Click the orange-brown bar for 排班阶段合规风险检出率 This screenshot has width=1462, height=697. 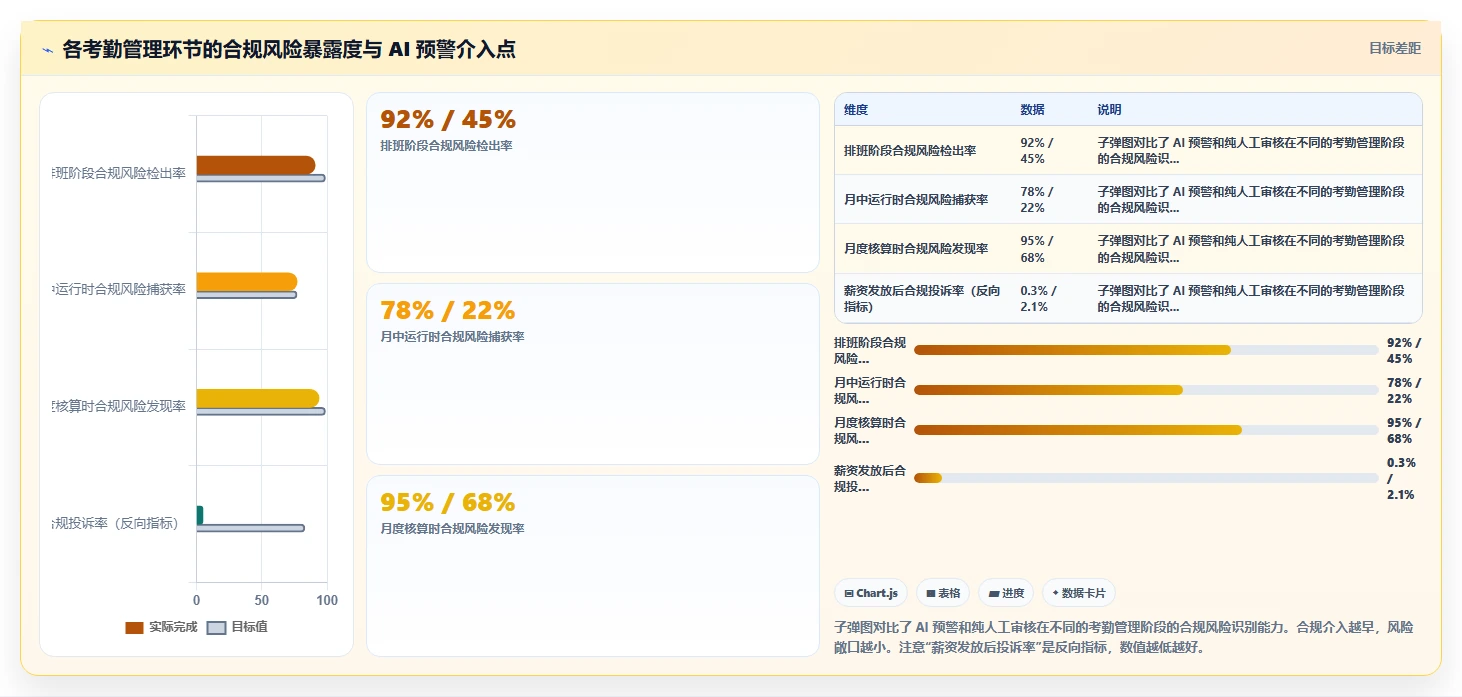pos(256,165)
